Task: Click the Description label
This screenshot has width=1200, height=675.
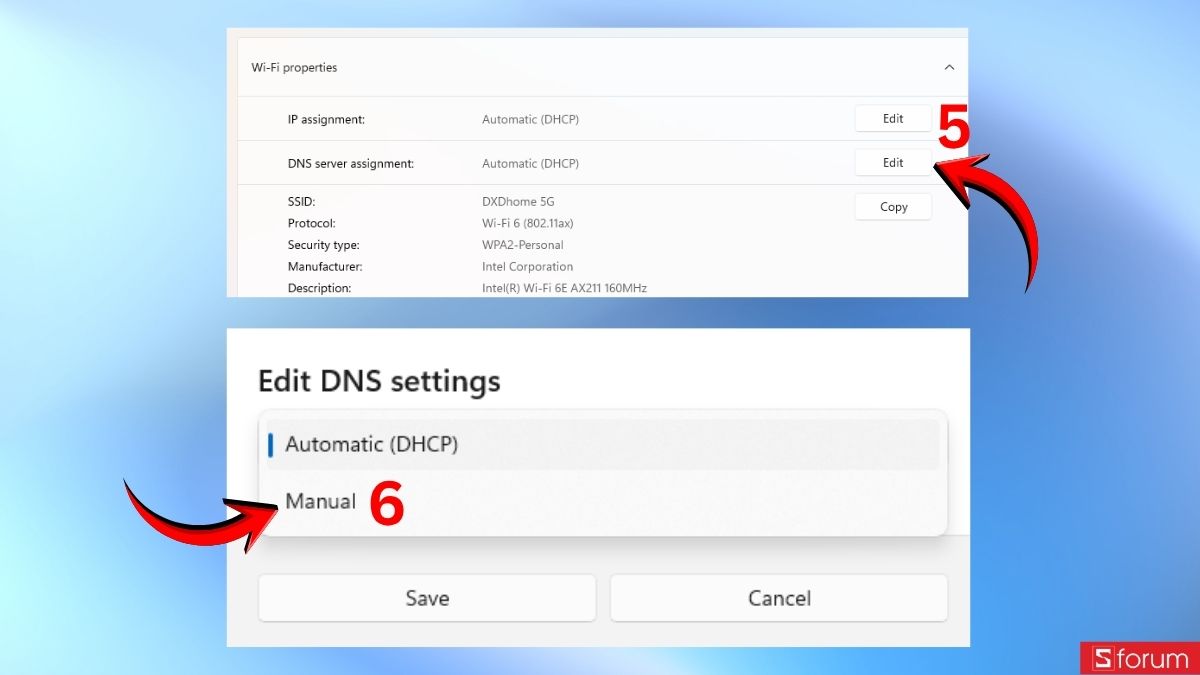Action: [319, 289]
